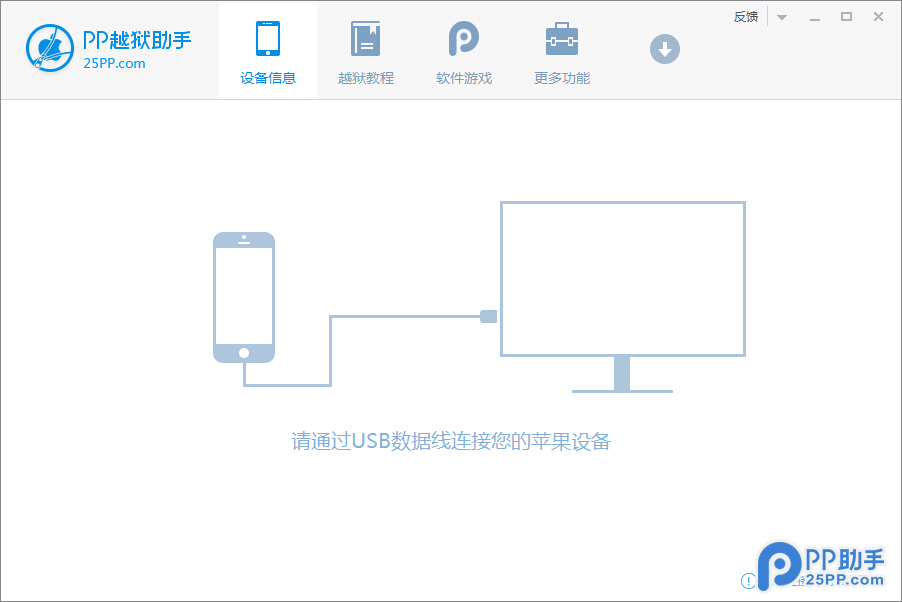Select the 更多功能 more functions tab
Image resolution: width=902 pixels, height=602 pixels.
[561, 52]
